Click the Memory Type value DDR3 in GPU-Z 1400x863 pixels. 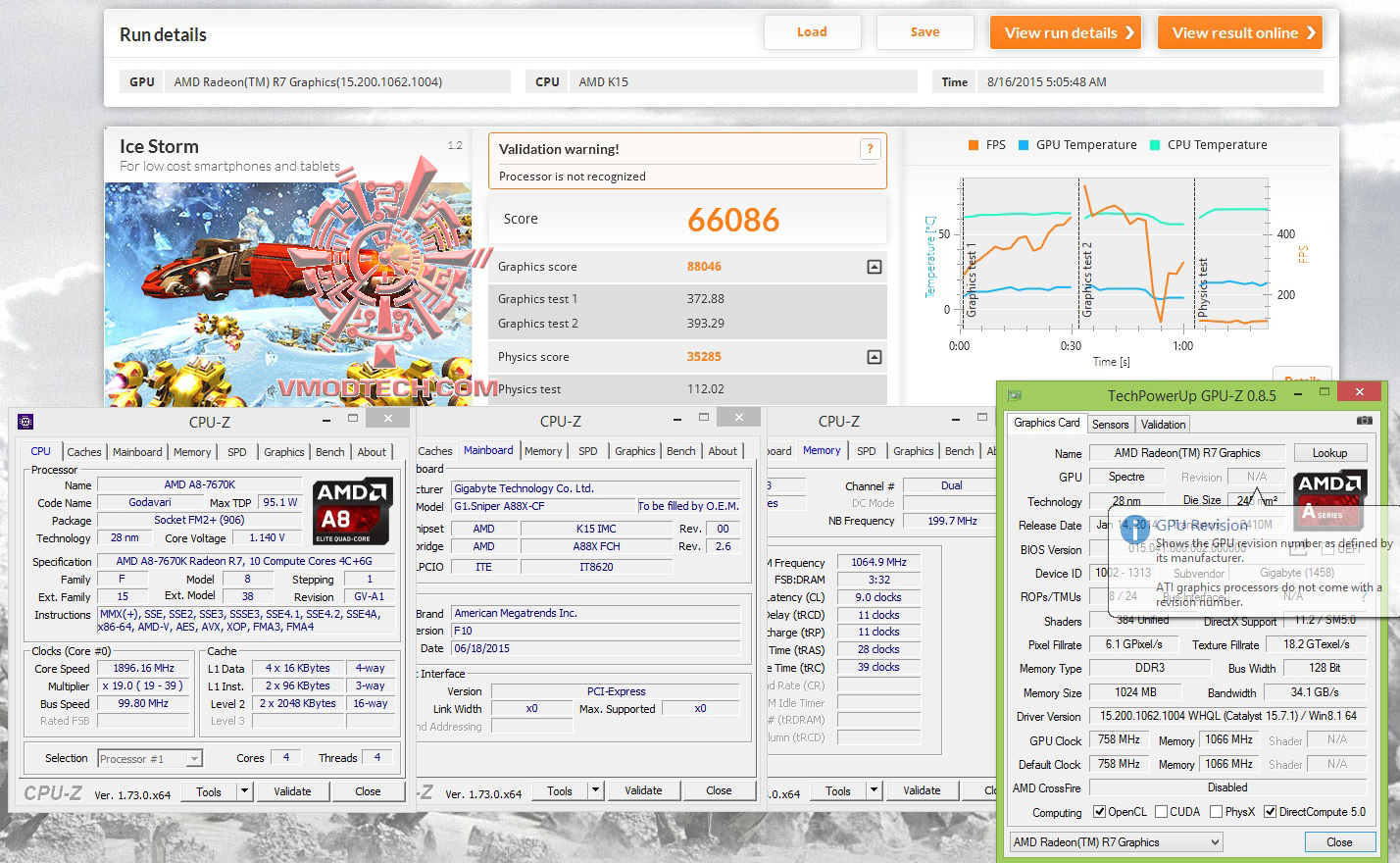1150,668
